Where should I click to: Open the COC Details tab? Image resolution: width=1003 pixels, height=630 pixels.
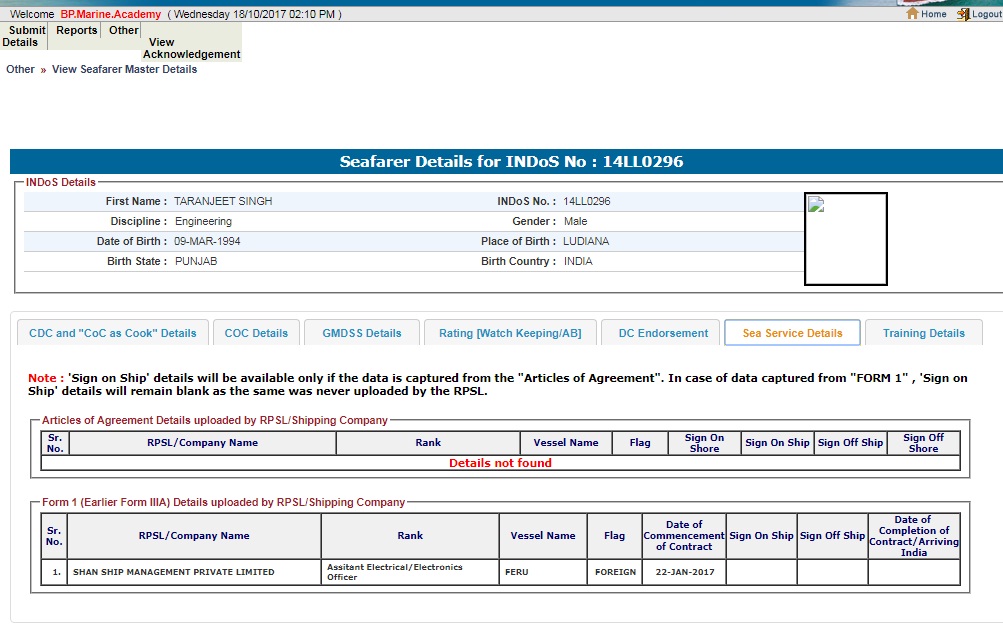[x=256, y=333]
